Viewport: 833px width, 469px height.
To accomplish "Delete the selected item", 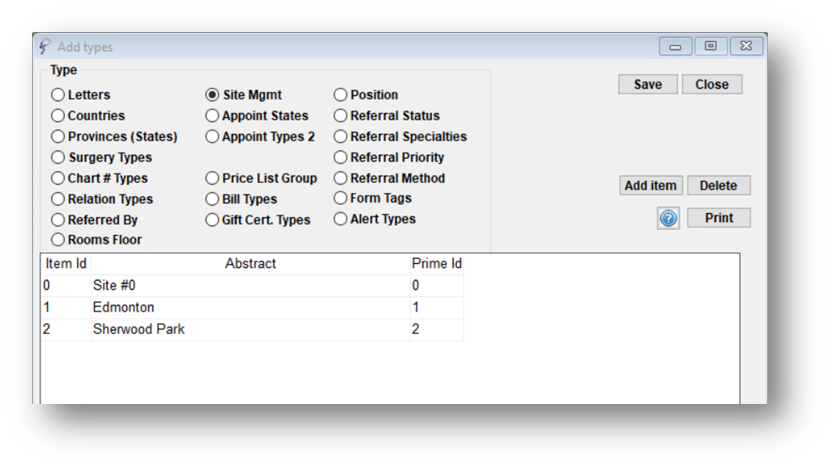I will point(718,185).
